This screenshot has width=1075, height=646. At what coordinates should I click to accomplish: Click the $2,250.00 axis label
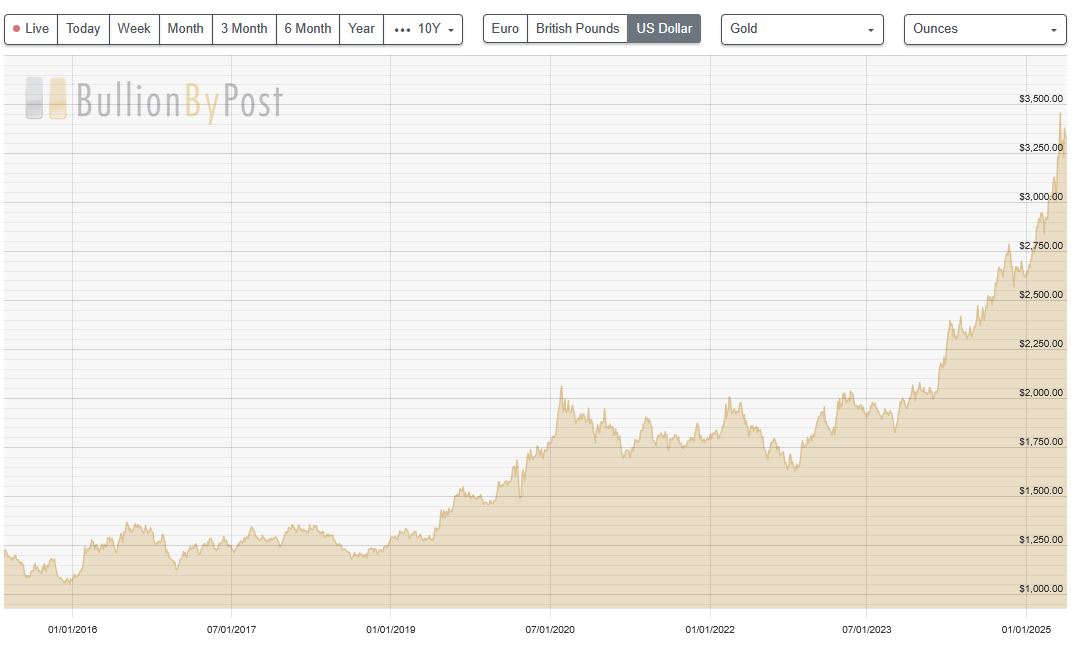(x=1041, y=344)
